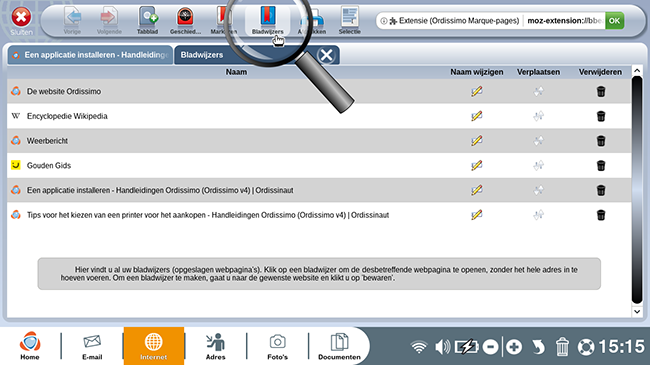Rename Een applicatie installeren bookmark
Viewport: 650px width, 365px height.
[x=477, y=190]
